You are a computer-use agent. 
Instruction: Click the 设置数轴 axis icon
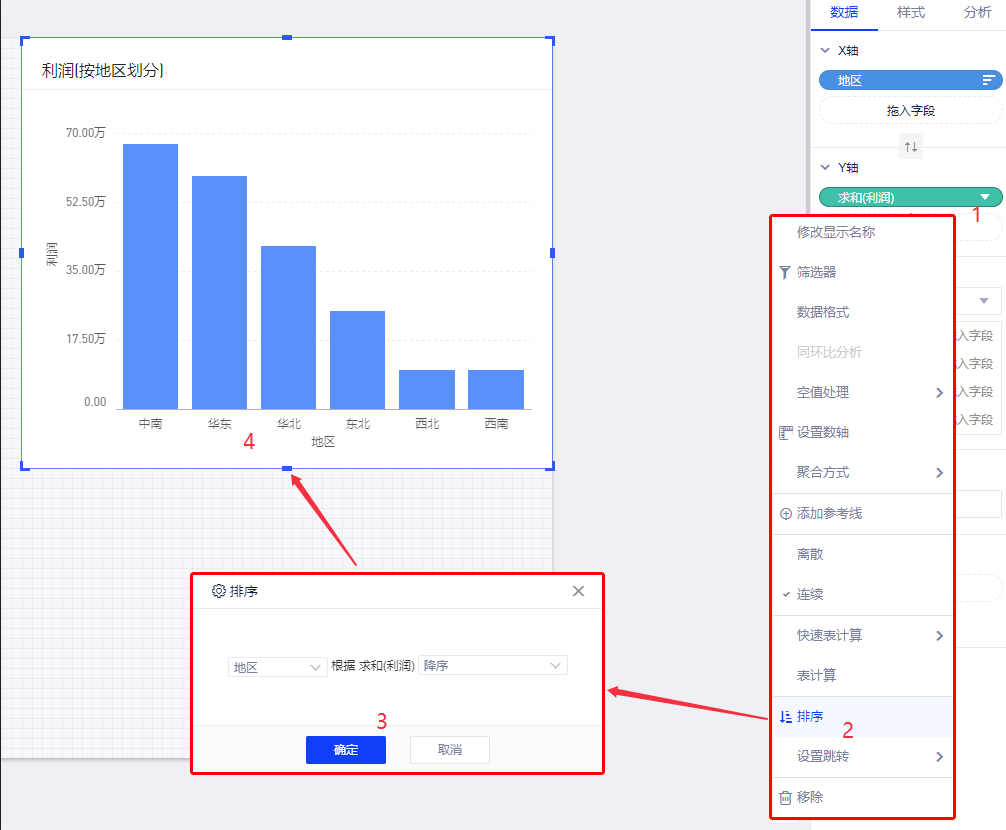pyautogui.click(x=785, y=433)
